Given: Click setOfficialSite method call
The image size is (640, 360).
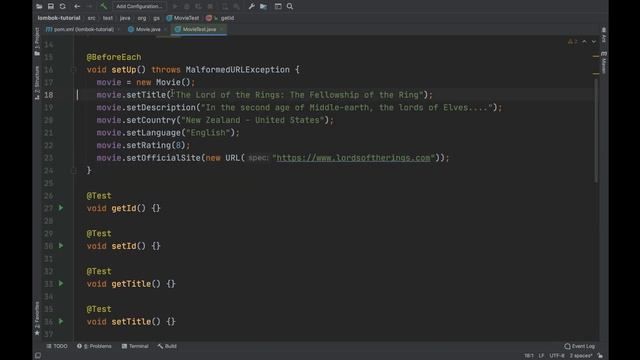Looking at the screenshot, I should [163, 158].
